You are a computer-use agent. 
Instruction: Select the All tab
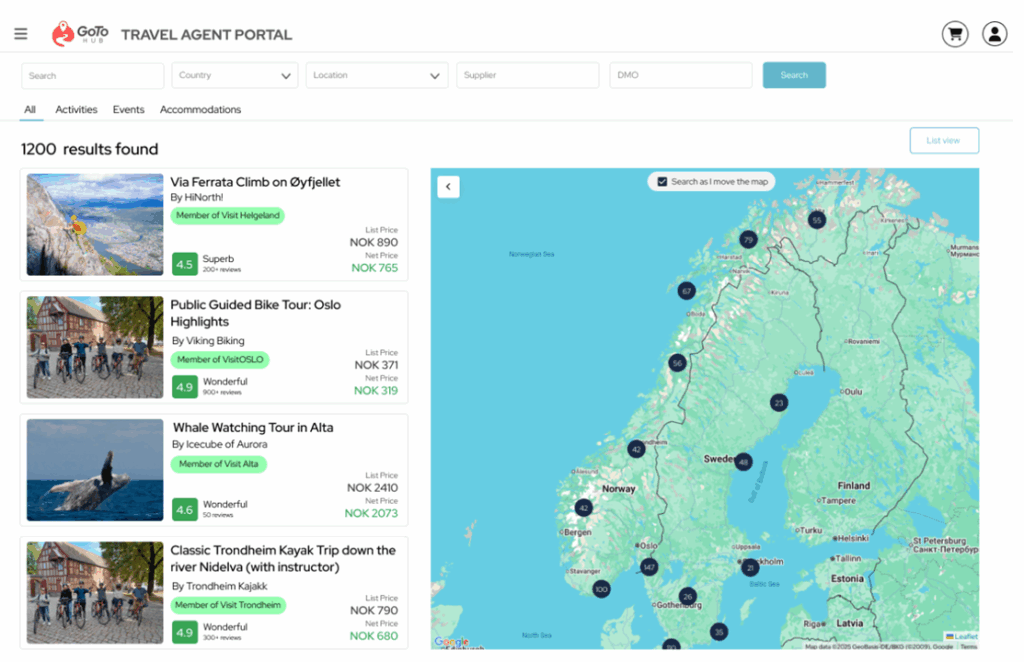(30, 110)
